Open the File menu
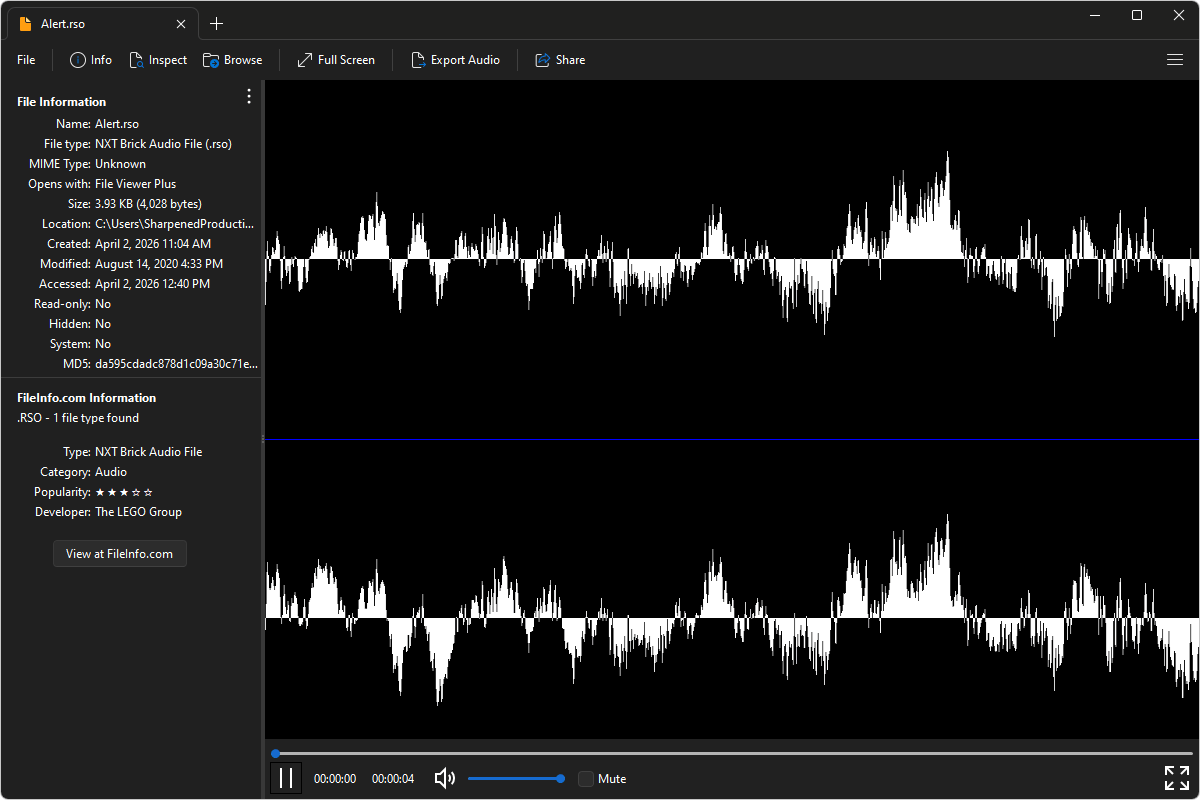Image resolution: width=1200 pixels, height=800 pixels. (x=25, y=60)
